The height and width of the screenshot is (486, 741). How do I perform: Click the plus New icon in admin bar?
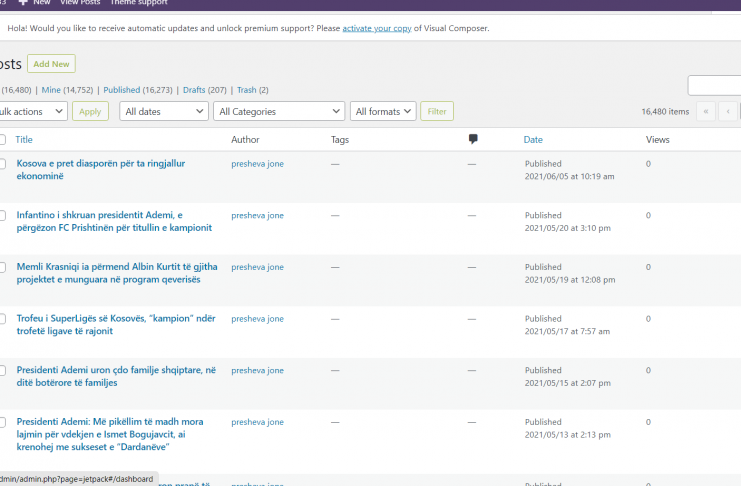(23, 3)
